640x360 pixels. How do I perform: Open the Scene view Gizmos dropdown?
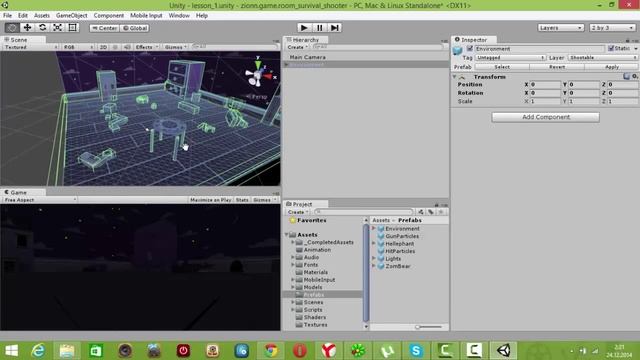176,47
